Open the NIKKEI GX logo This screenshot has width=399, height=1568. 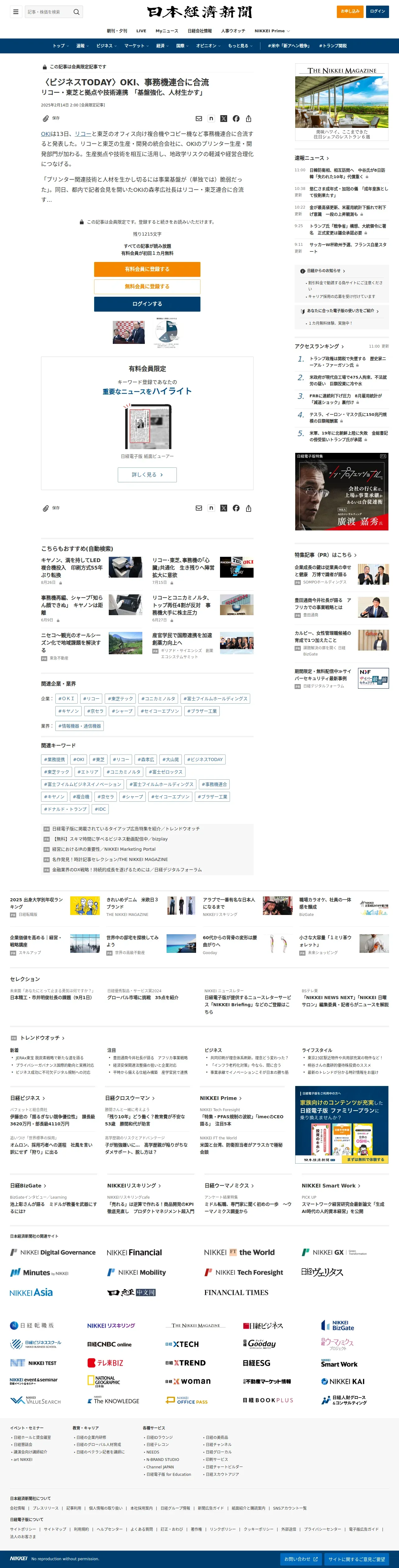(334, 1252)
